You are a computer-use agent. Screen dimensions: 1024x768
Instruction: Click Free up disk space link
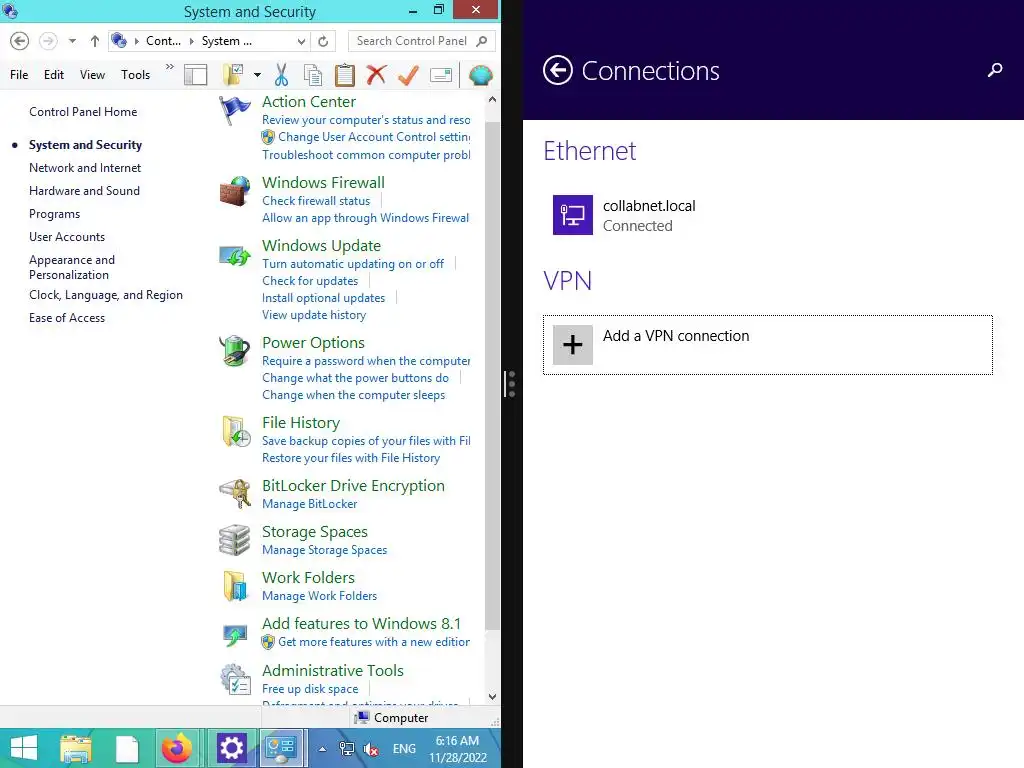pyautogui.click(x=310, y=689)
